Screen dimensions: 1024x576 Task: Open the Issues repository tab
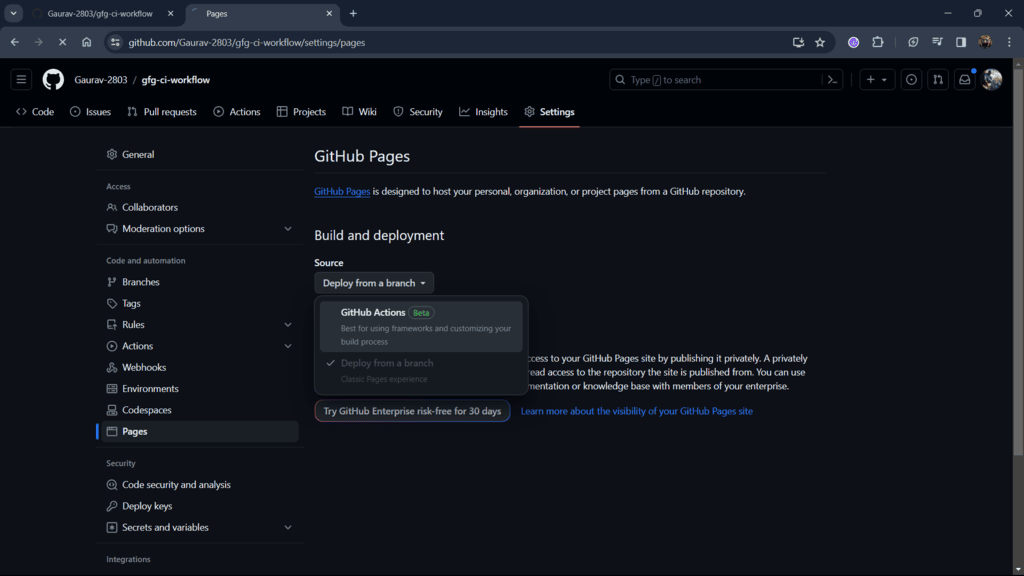[x=91, y=112]
